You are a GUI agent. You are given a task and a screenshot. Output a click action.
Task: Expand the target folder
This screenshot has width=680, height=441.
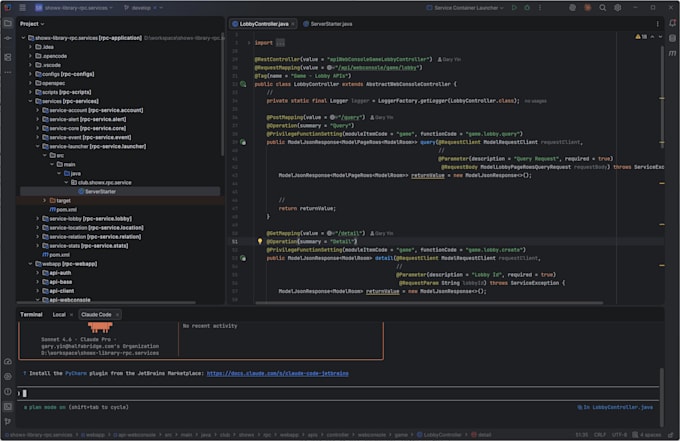pyautogui.click(x=45, y=200)
